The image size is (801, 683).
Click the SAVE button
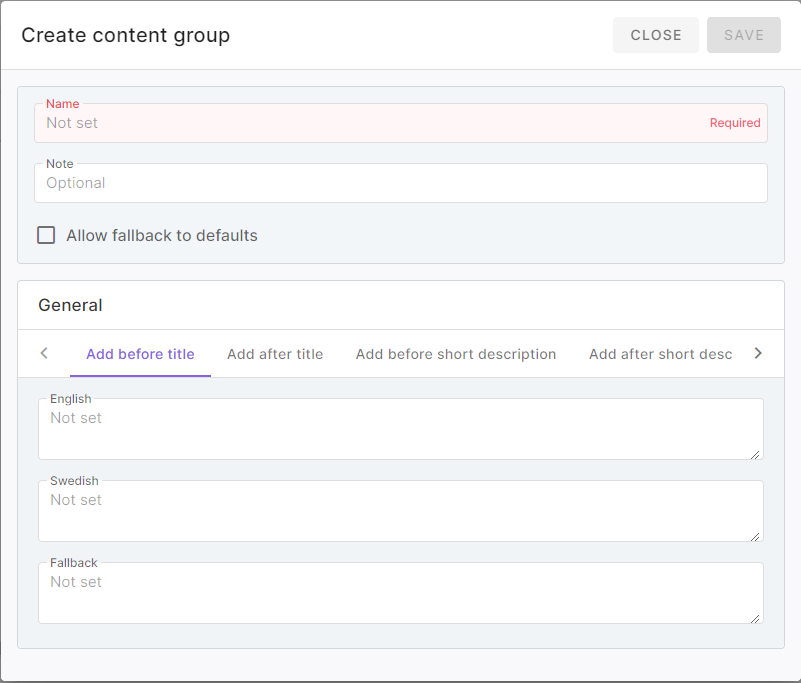coord(743,35)
